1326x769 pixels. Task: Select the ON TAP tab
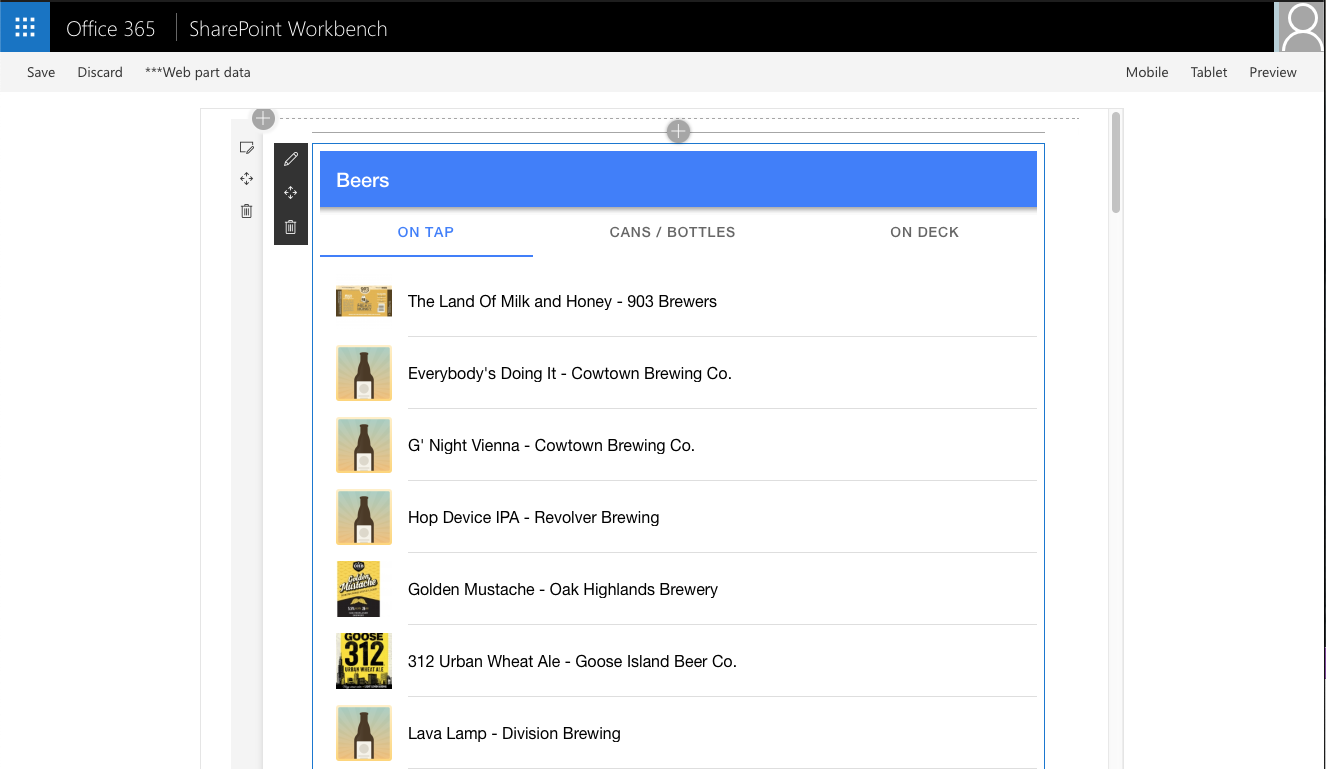pos(426,232)
